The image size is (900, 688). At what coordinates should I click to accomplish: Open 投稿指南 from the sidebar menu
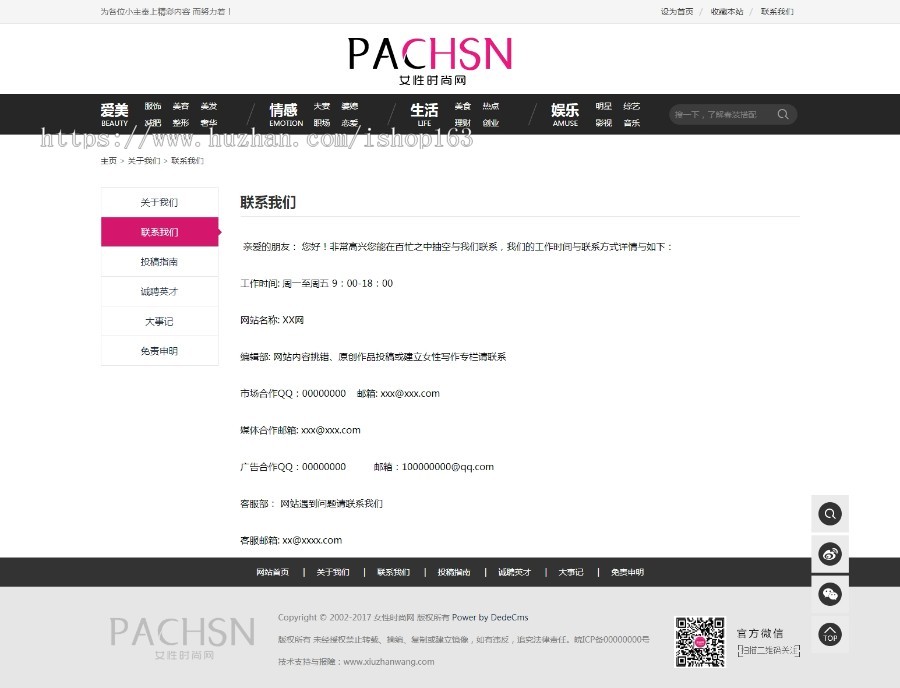[x=159, y=261]
